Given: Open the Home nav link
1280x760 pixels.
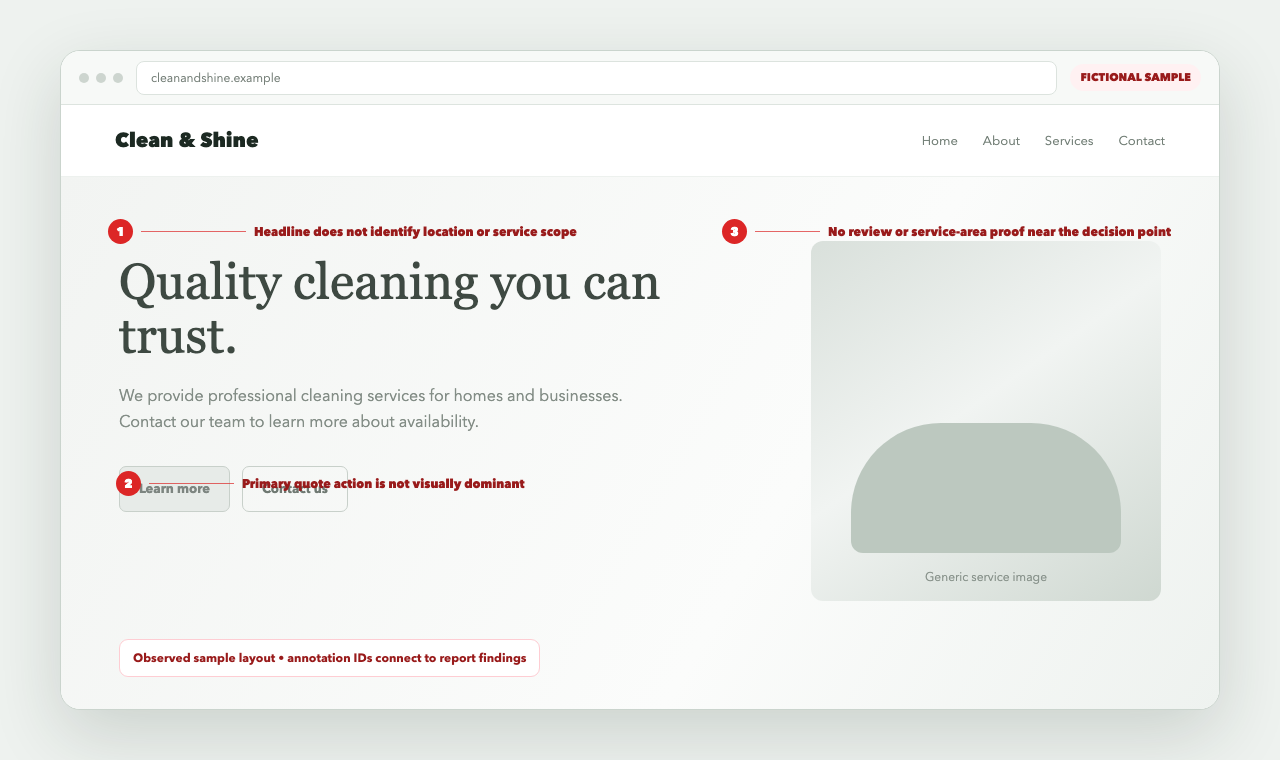Looking at the screenshot, I should click(939, 141).
